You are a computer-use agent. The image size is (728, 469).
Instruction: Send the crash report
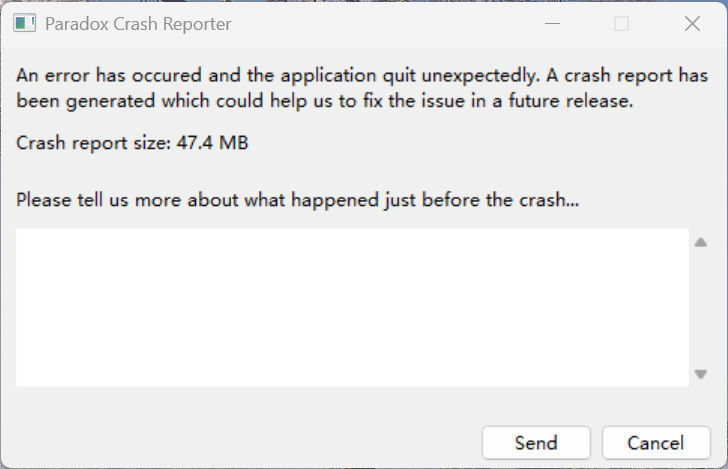click(x=537, y=443)
